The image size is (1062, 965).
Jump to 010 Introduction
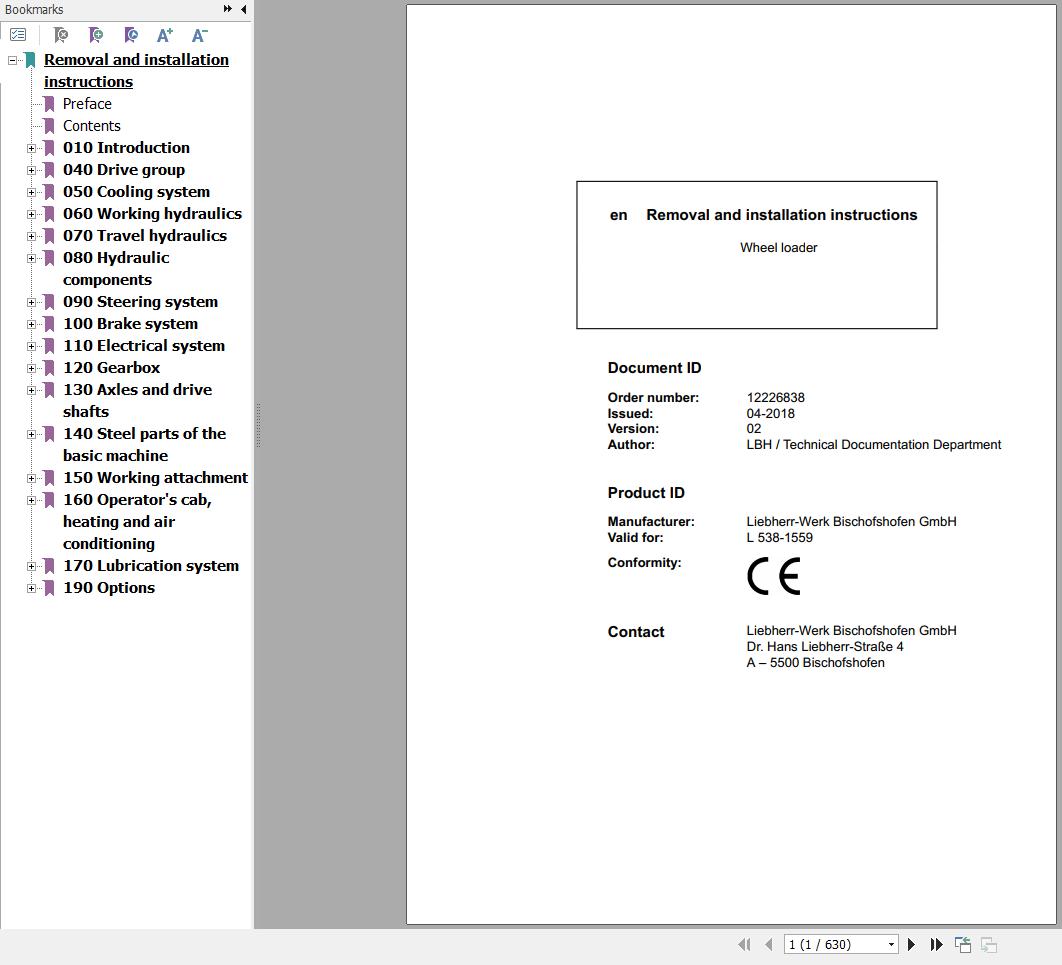[x=126, y=148]
